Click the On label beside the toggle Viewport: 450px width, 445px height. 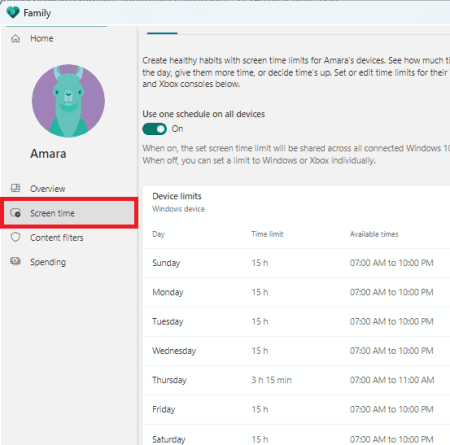(177, 129)
